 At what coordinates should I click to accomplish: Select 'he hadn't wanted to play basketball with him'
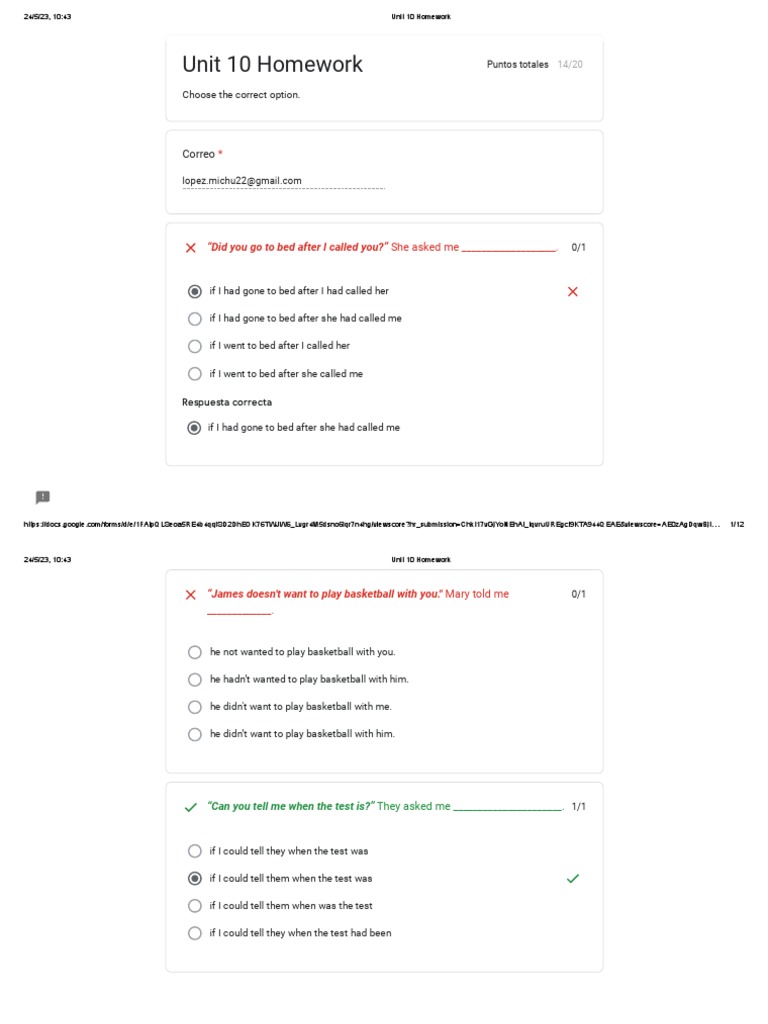tap(195, 680)
